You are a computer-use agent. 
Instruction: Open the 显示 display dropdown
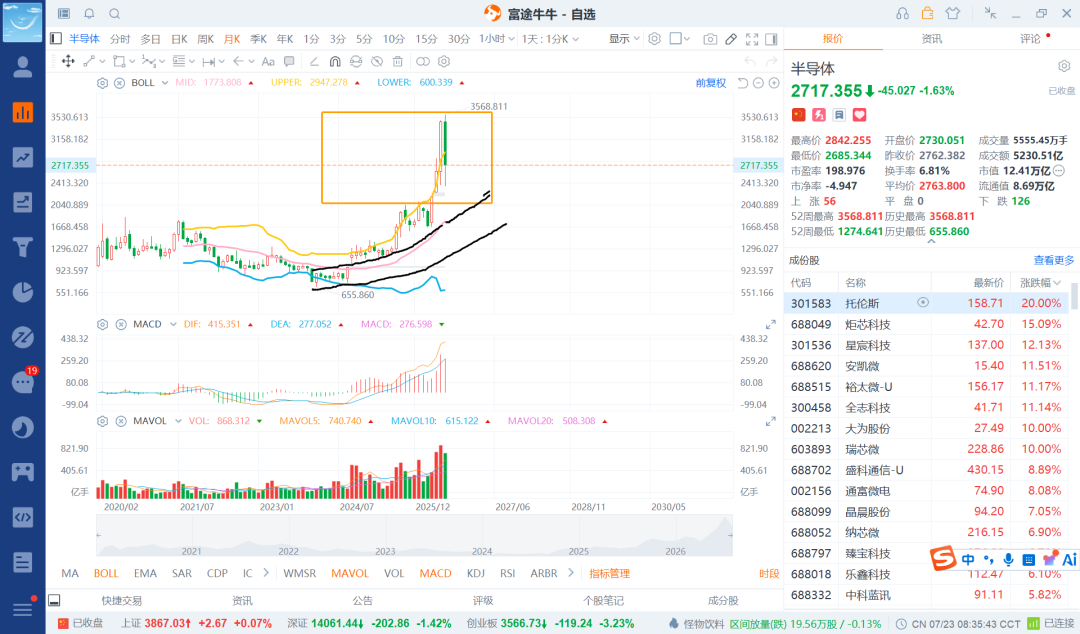[624, 39]
